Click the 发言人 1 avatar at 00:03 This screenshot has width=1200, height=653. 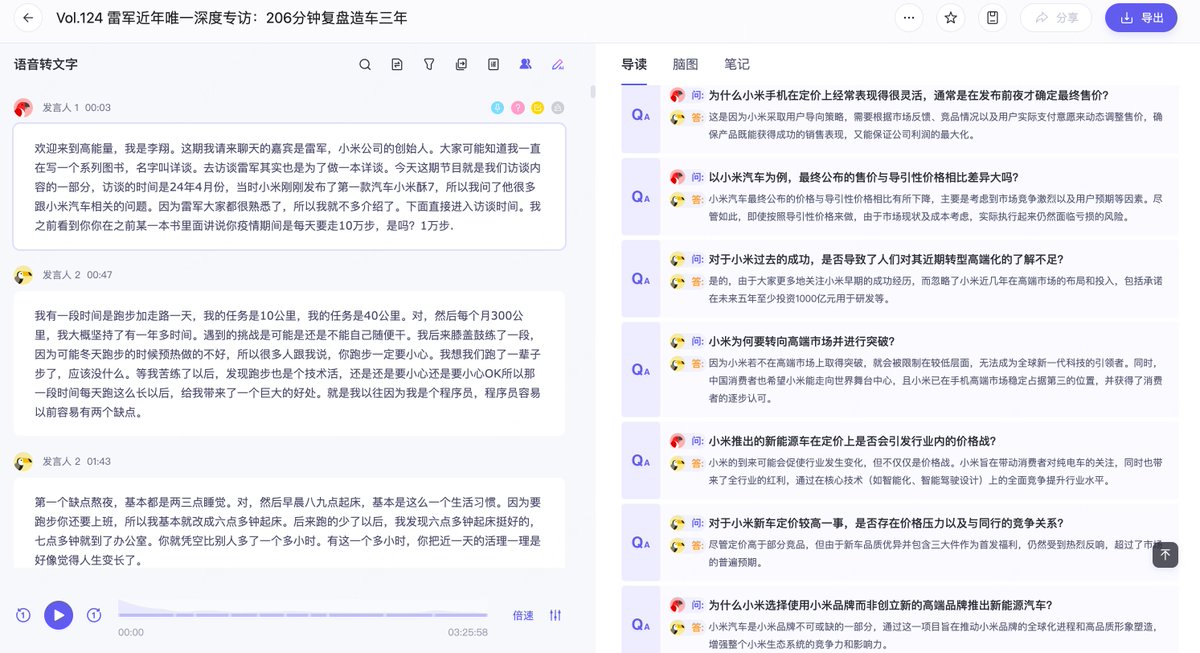[23, 108]
